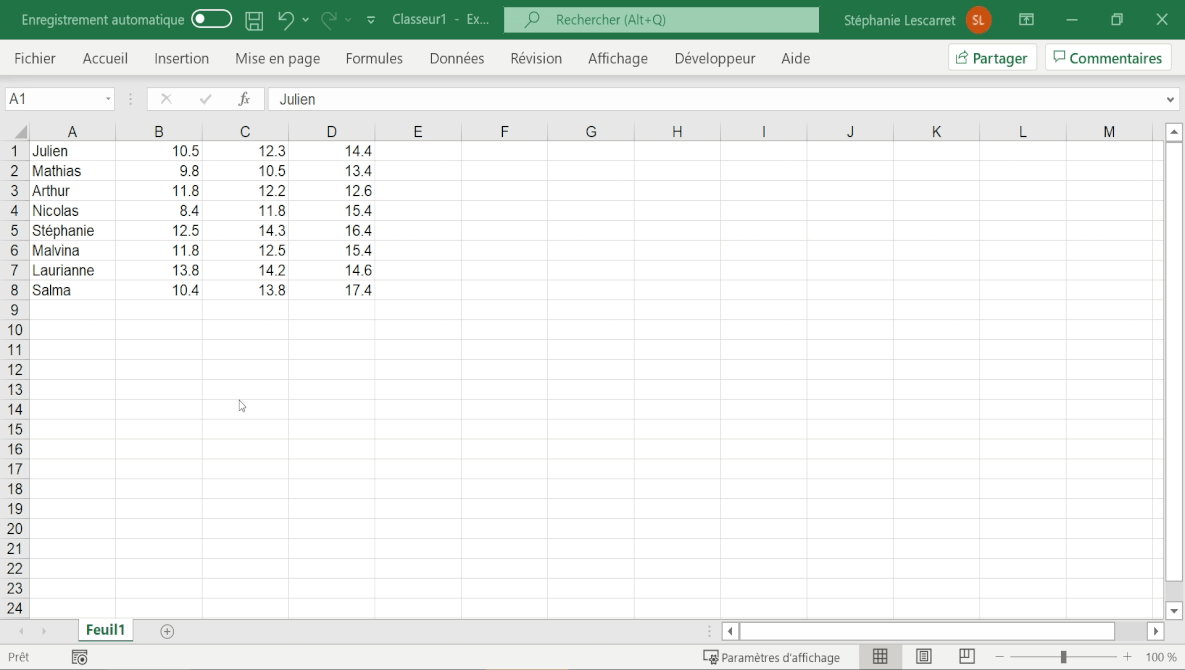Screen dimensions: 1185x670
Task: Open the Insertion ribbon tab
Action: pyautogui.click(x=181, y=58)
